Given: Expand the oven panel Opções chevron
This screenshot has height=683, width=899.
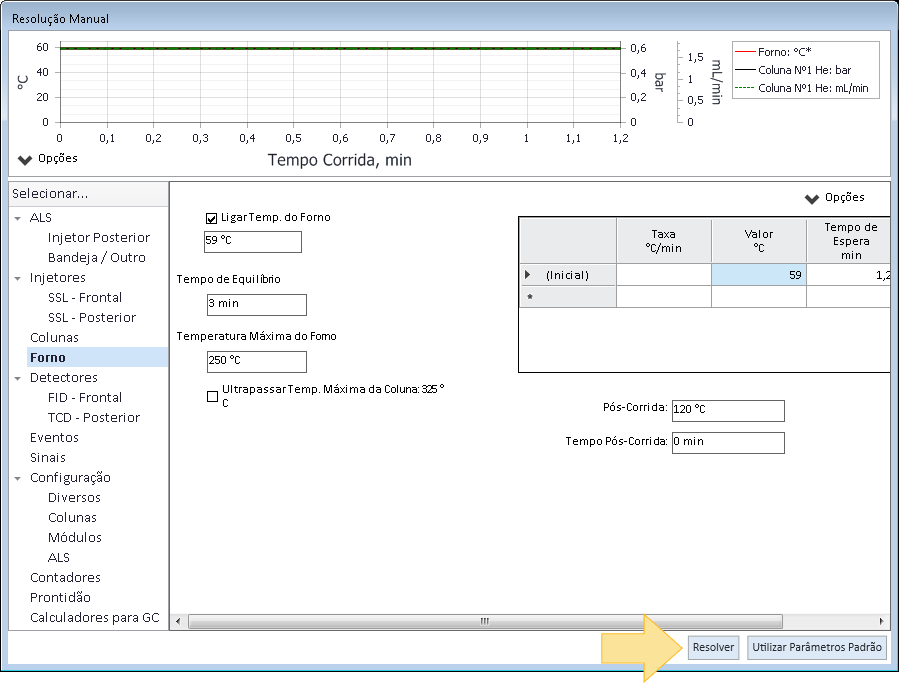Looking at the screenshot, I should (x=811, y=198).
